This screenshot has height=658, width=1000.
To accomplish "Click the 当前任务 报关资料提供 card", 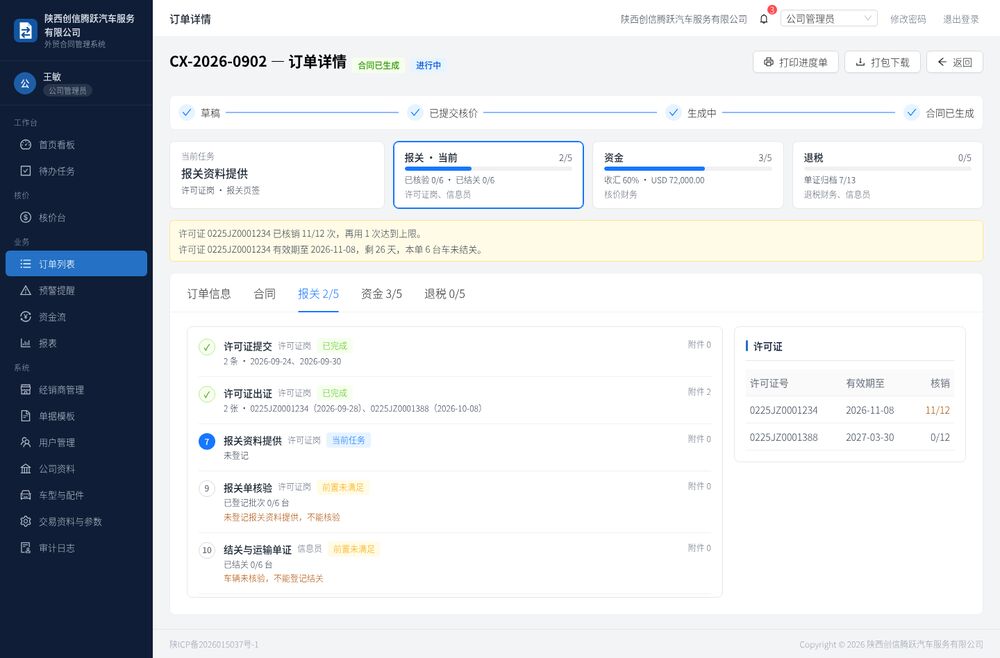I will pyautogui.click(x=277, y=175).
